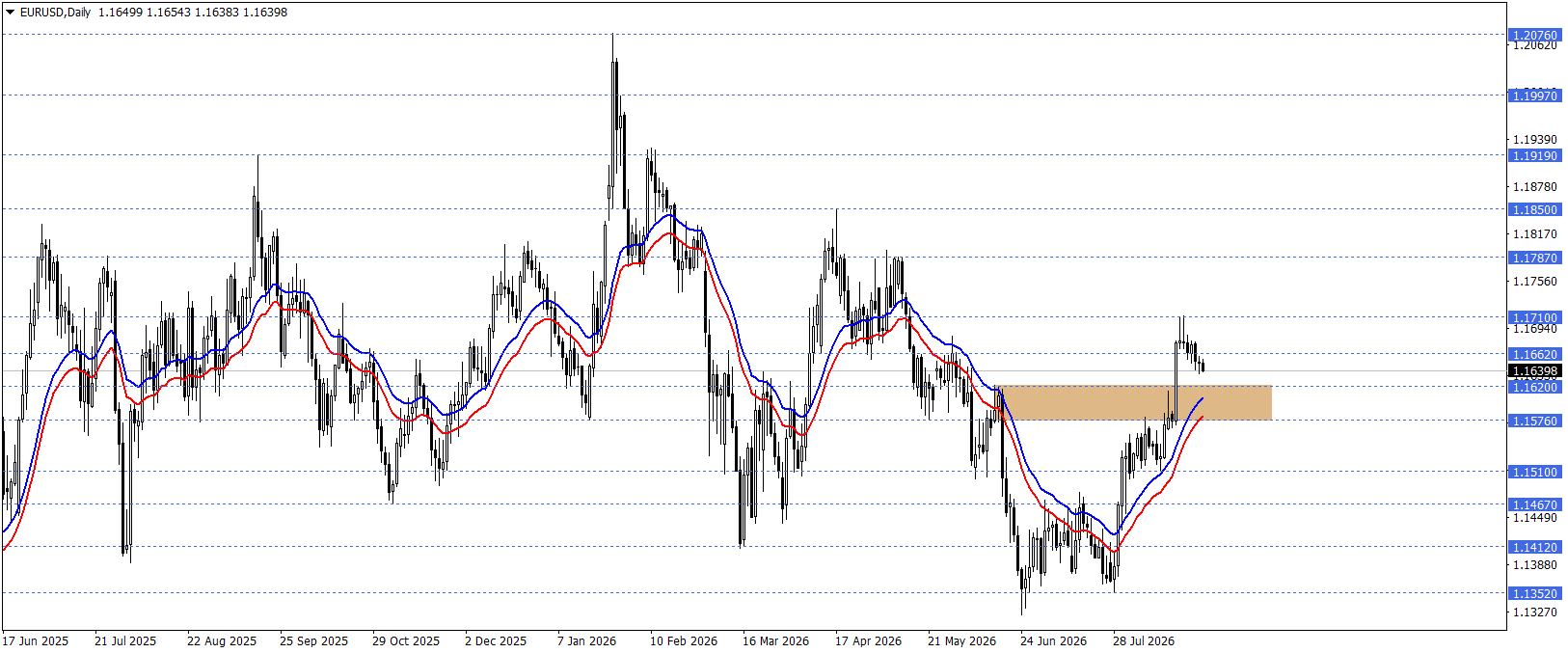Image resolution: width=1568 pixels, height=653 pixels.
Task: Click the 1.13520 price level label
Action: pos(1534,593)
